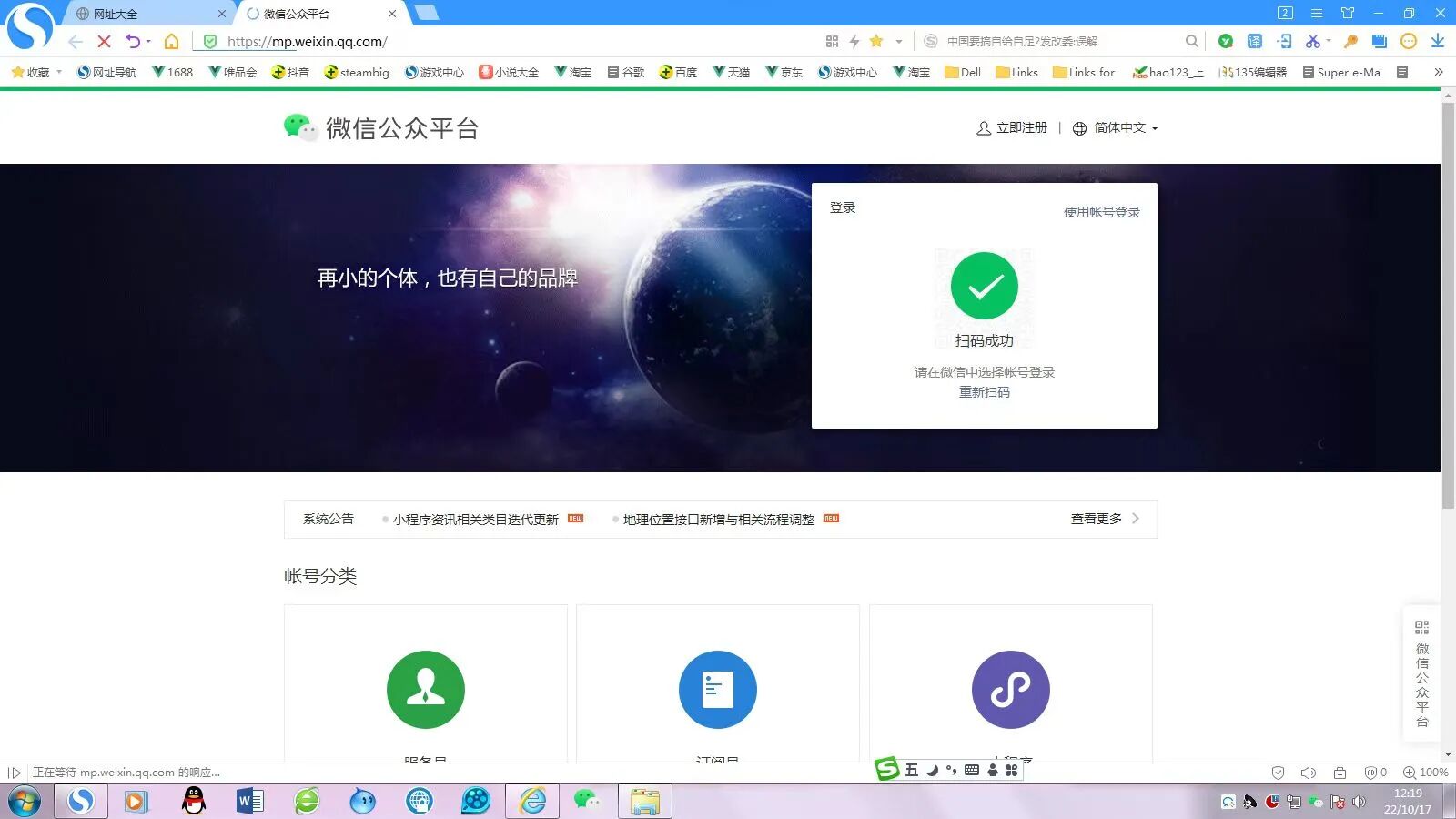Bookmark this page with the star icon
The width and height of the screenshot is (1456, 819).
pos(876,41)
